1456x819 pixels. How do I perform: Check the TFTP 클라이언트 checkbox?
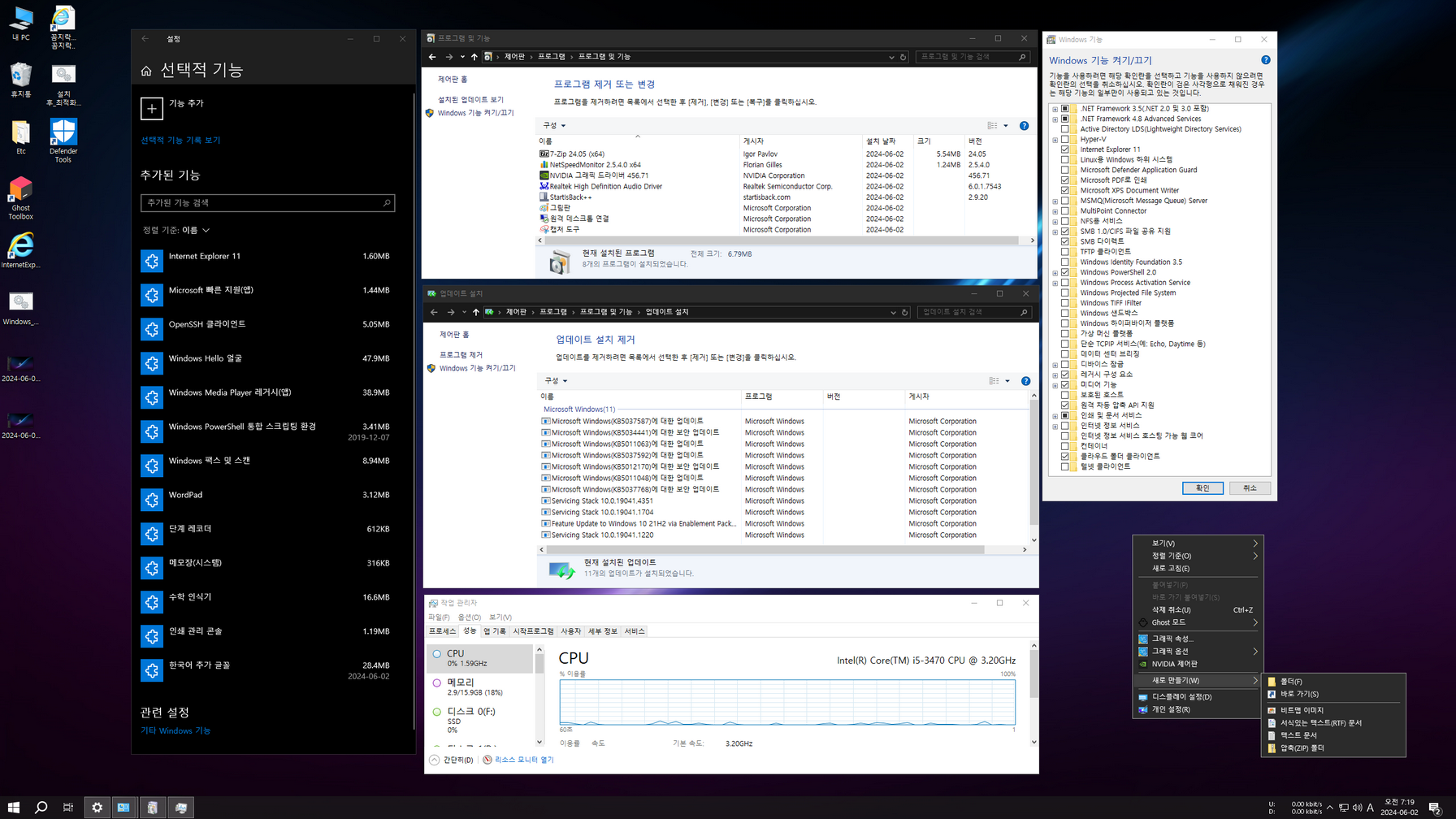(x=1065, y=252)
